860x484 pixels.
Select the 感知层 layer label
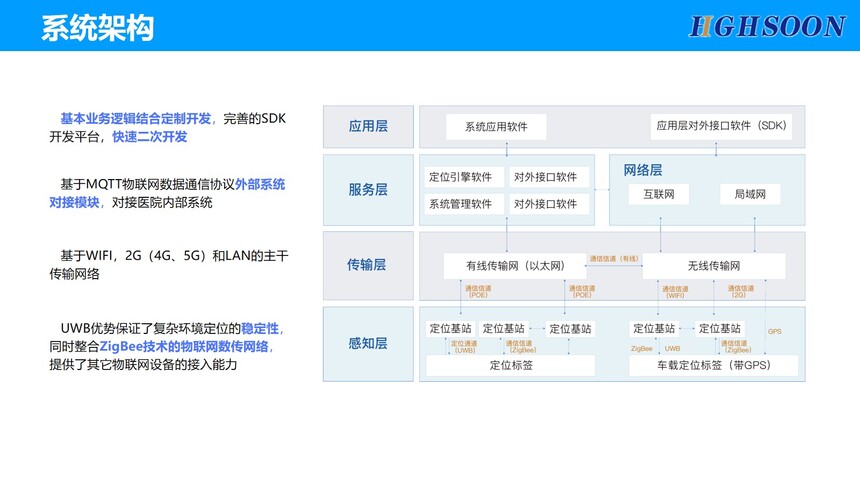point(367,343)
